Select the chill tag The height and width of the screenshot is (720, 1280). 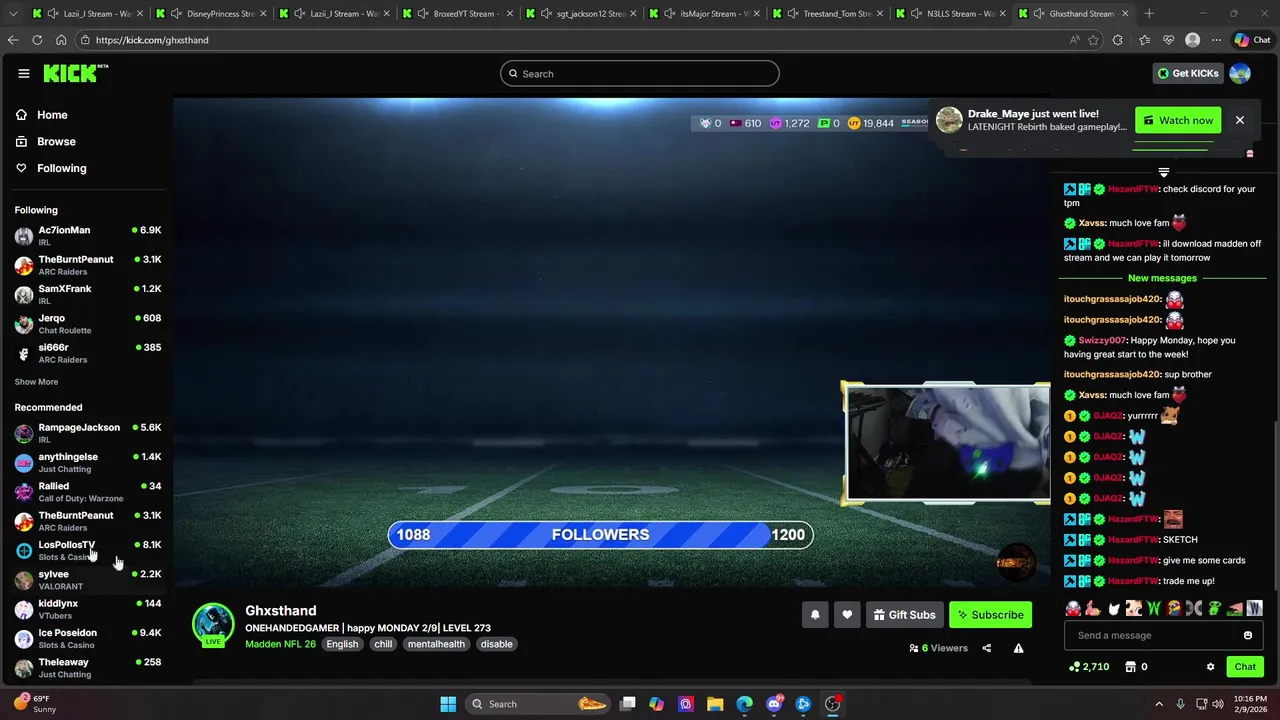coord(383,644)
